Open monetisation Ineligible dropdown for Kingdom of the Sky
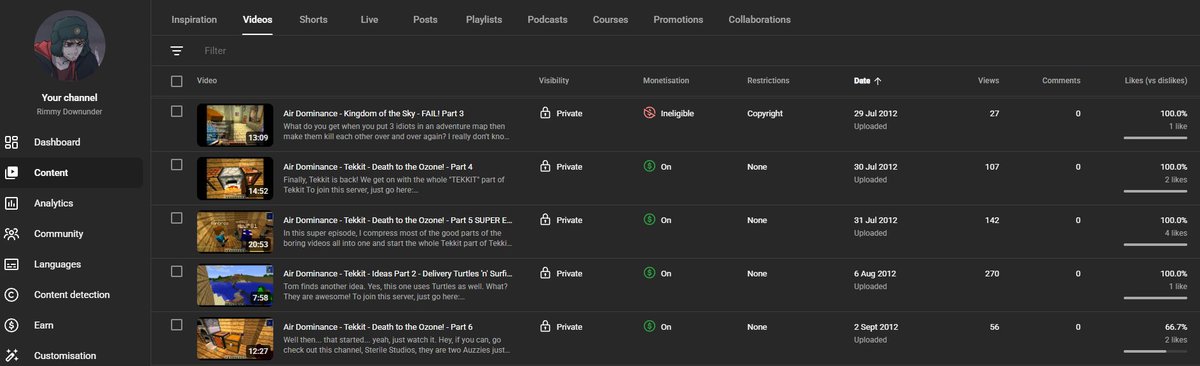Image resolution: width=1200 pixels, height=366 pixels. click(668, 114)
